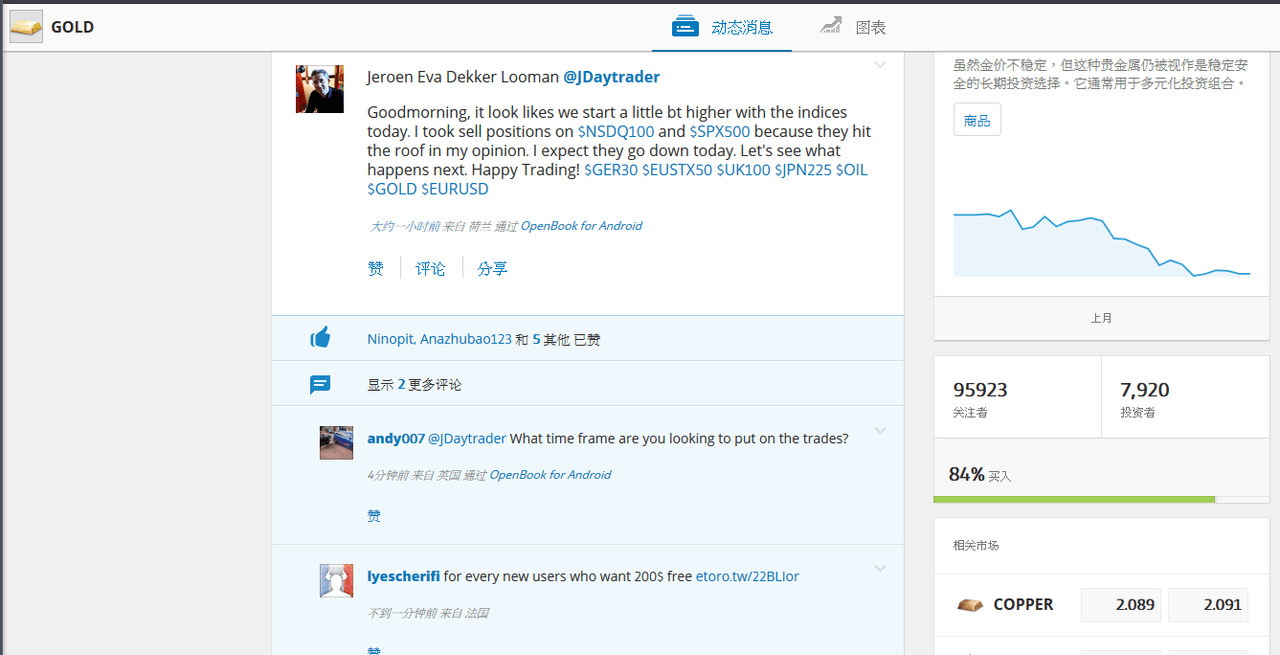Click the GOLD bar icon in header
The image size is (1280, 655).
click(26, 26)
